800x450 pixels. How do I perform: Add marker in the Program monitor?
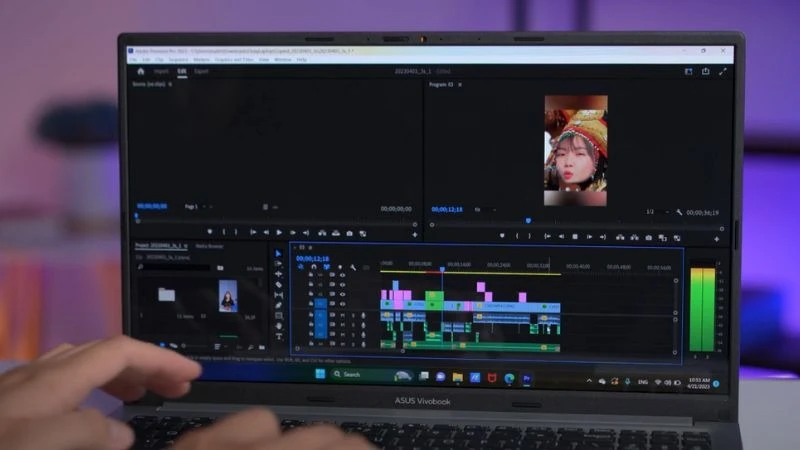point(502,236)
